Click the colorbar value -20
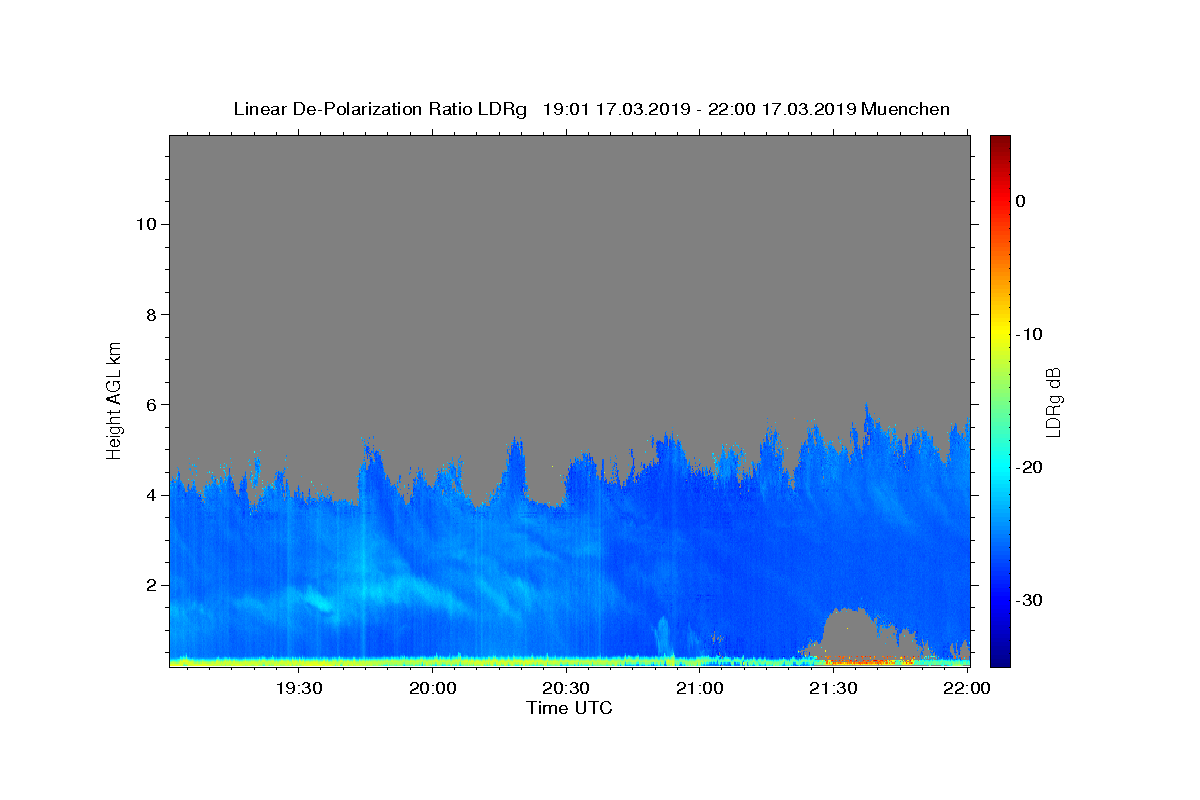This screenshot has width=1200, height=800. click(1028, 467)
